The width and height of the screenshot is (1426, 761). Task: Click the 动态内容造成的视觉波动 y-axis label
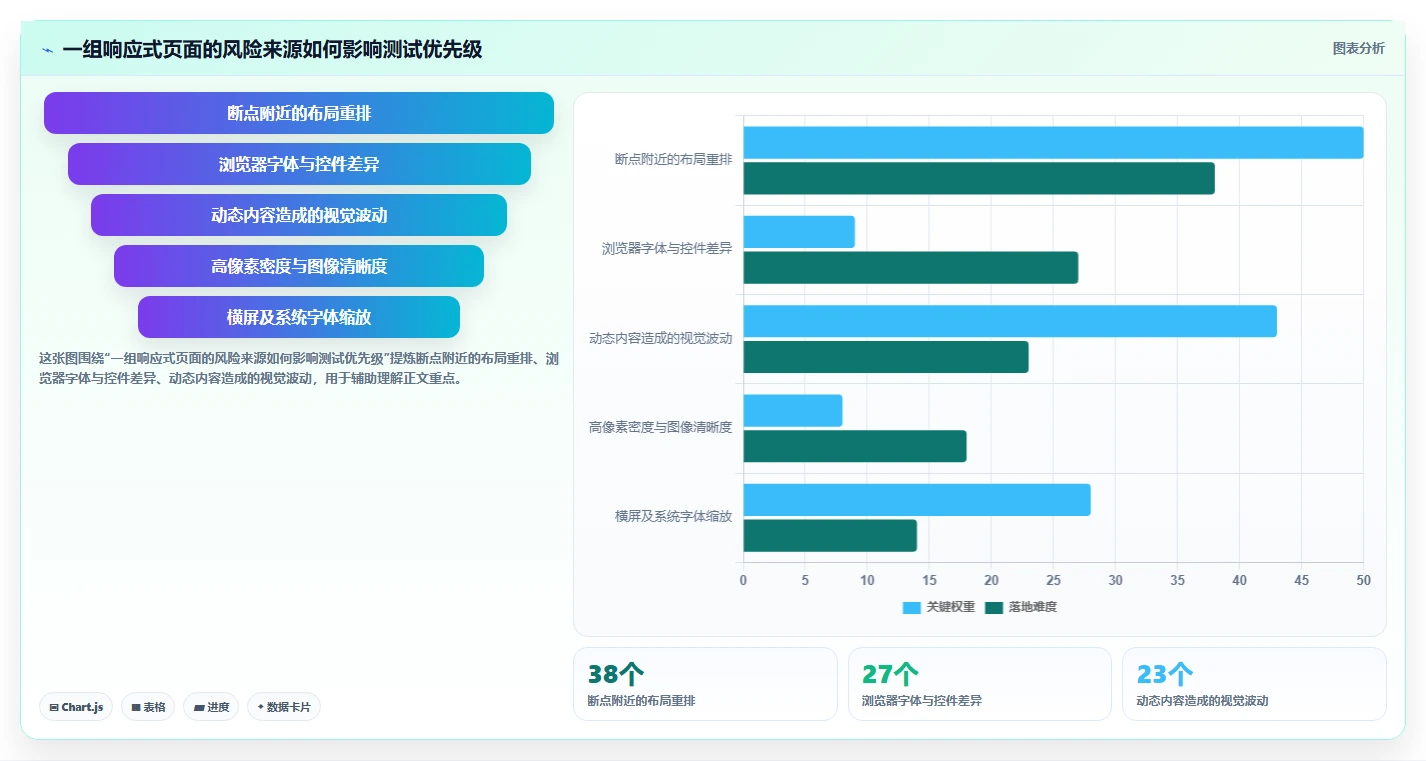[x=661, y=338]
